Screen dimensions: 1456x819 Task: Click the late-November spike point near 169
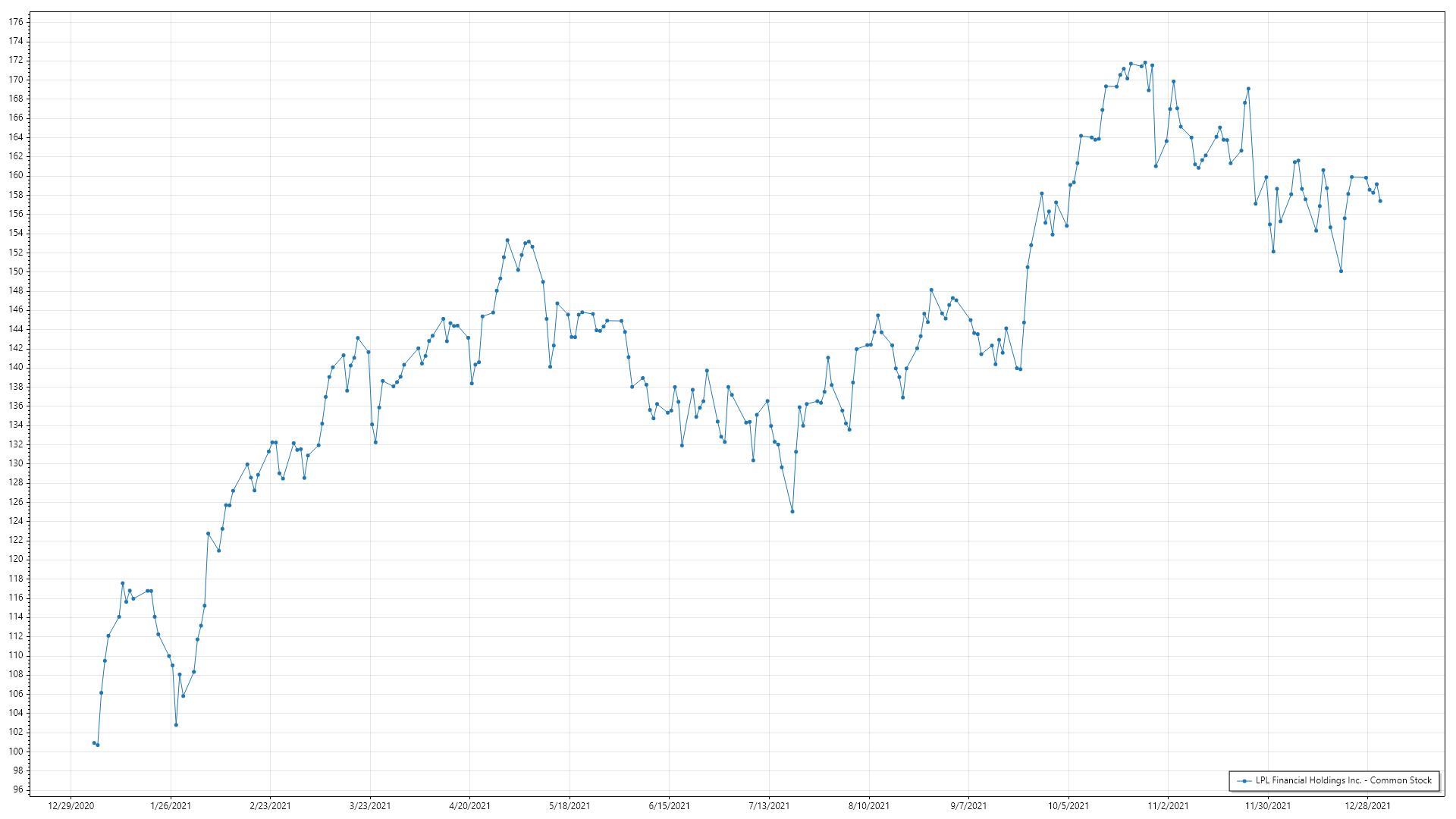[1248, 89]
